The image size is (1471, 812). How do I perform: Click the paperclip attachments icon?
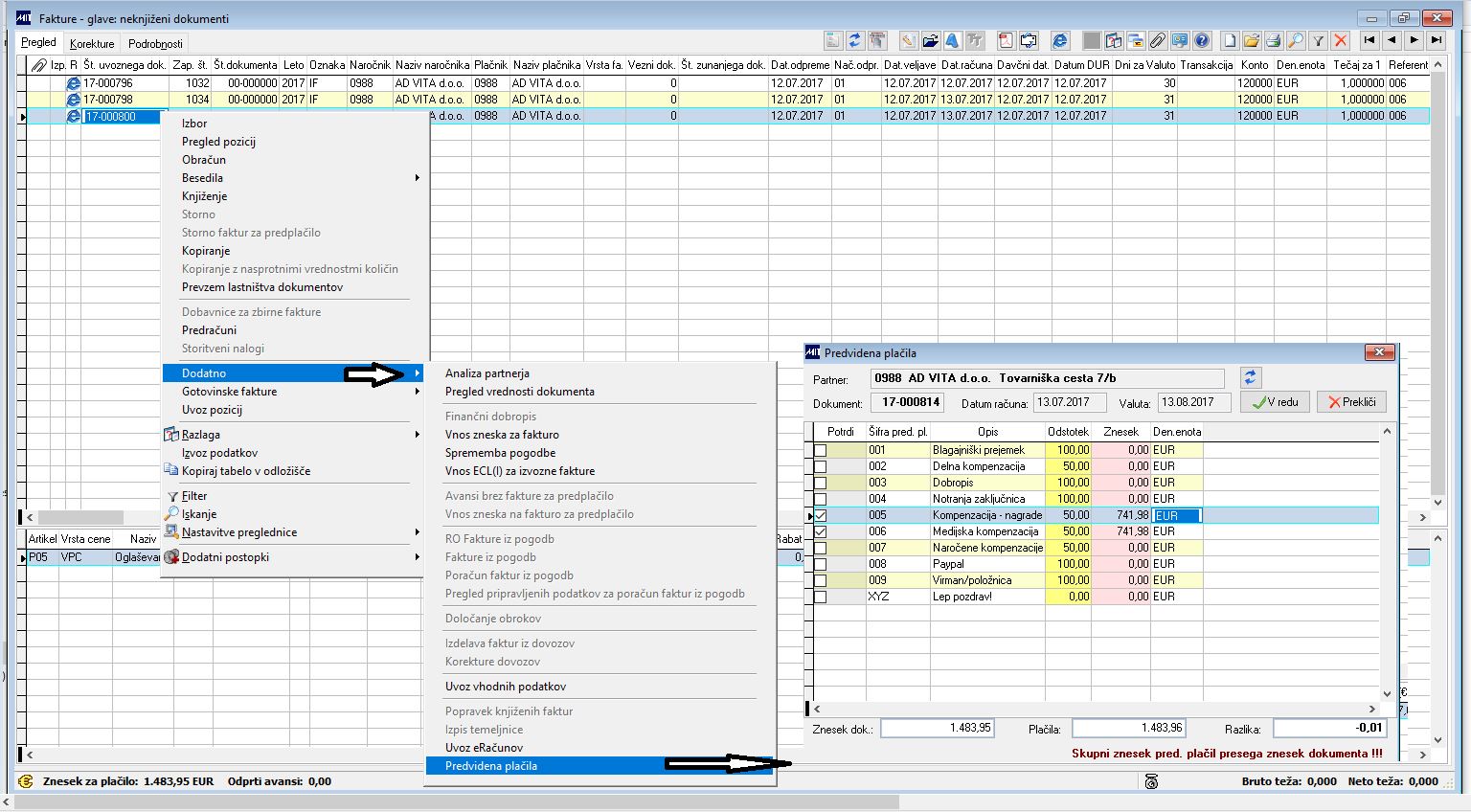click(x=1158, y=40)
